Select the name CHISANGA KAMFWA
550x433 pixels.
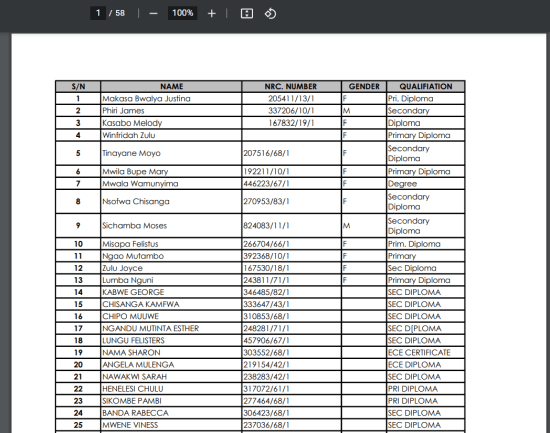[x=141, y=304]
